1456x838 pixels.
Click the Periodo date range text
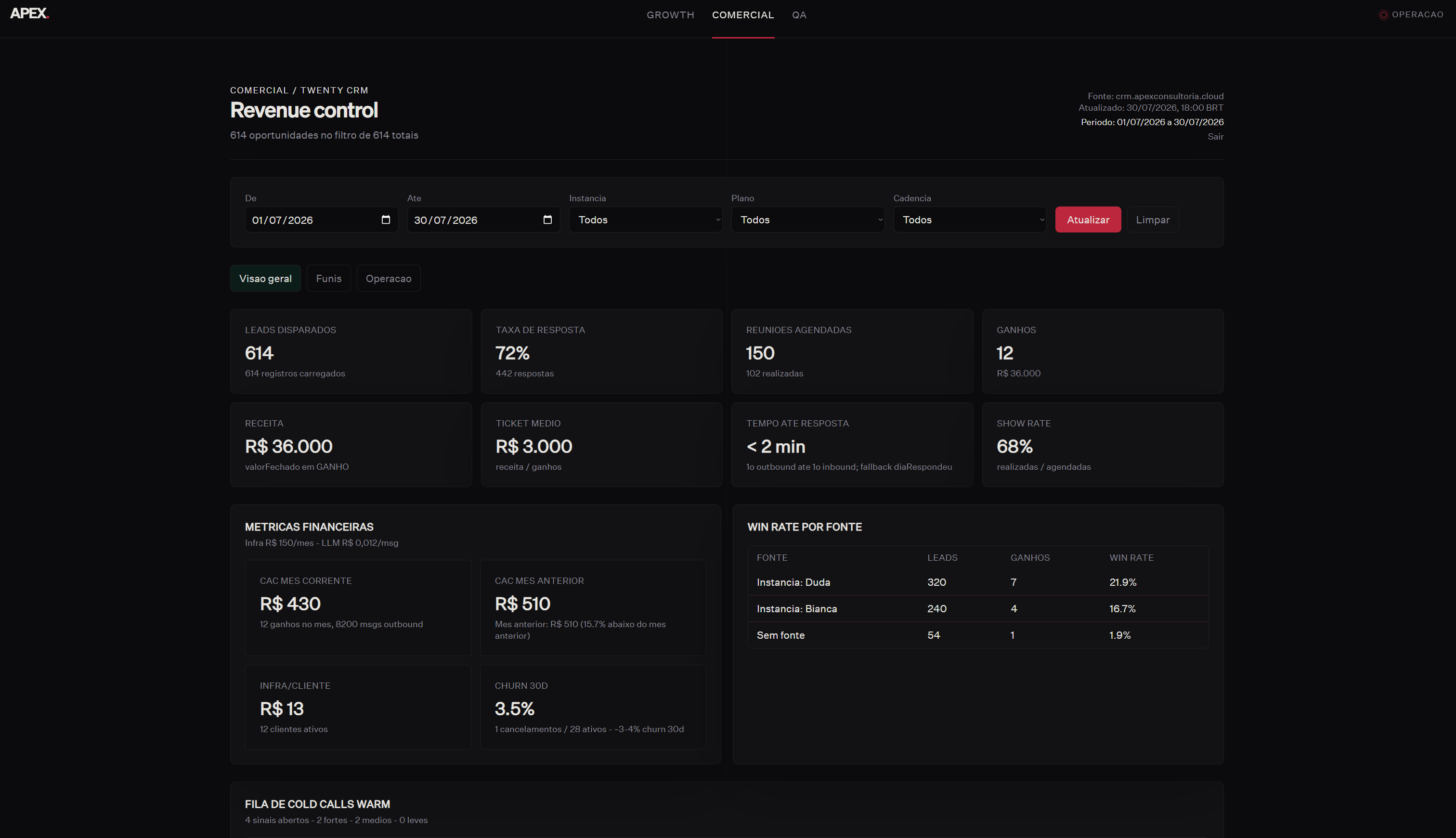click(1152, 122)
